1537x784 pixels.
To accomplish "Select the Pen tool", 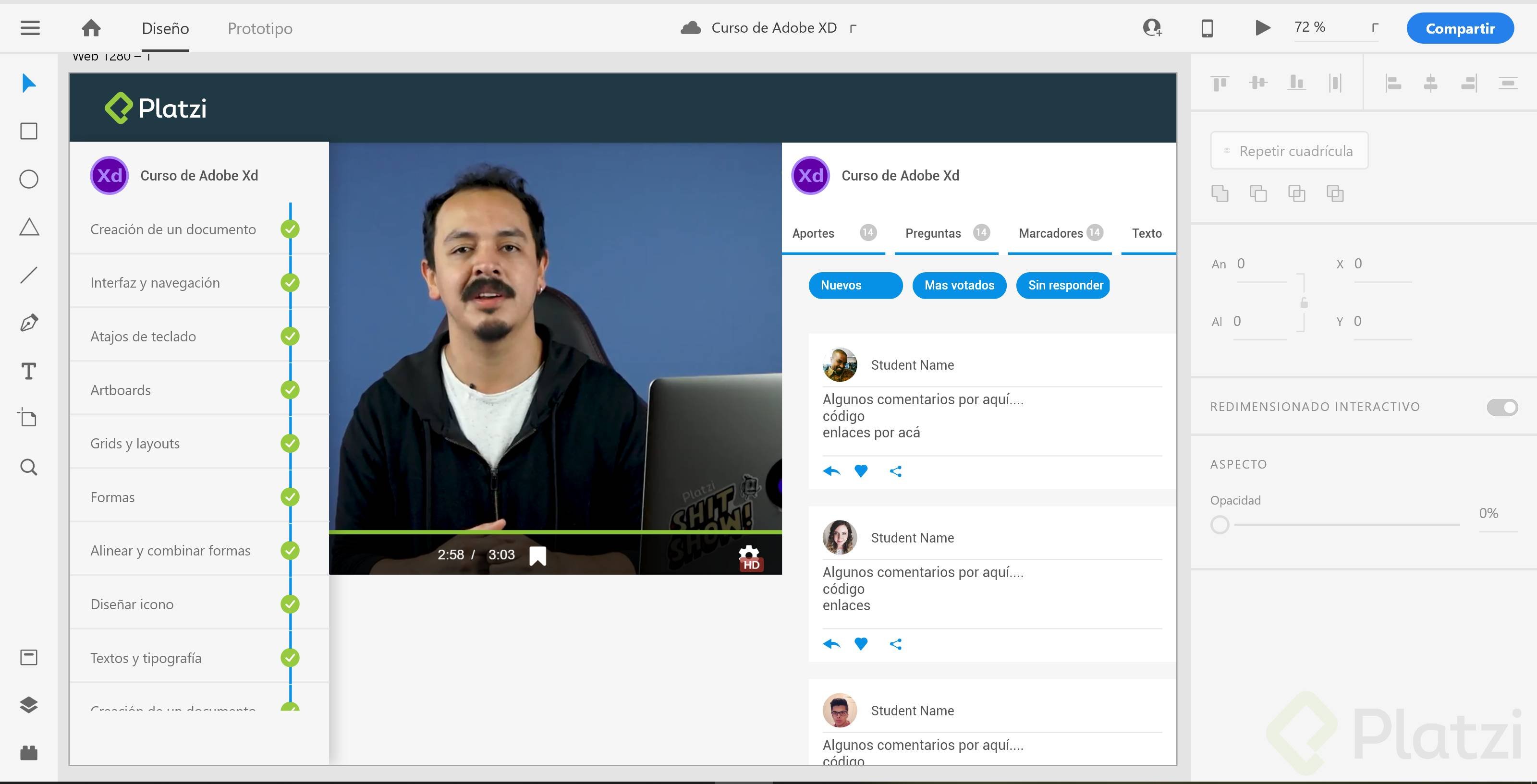I will [29, 323].
